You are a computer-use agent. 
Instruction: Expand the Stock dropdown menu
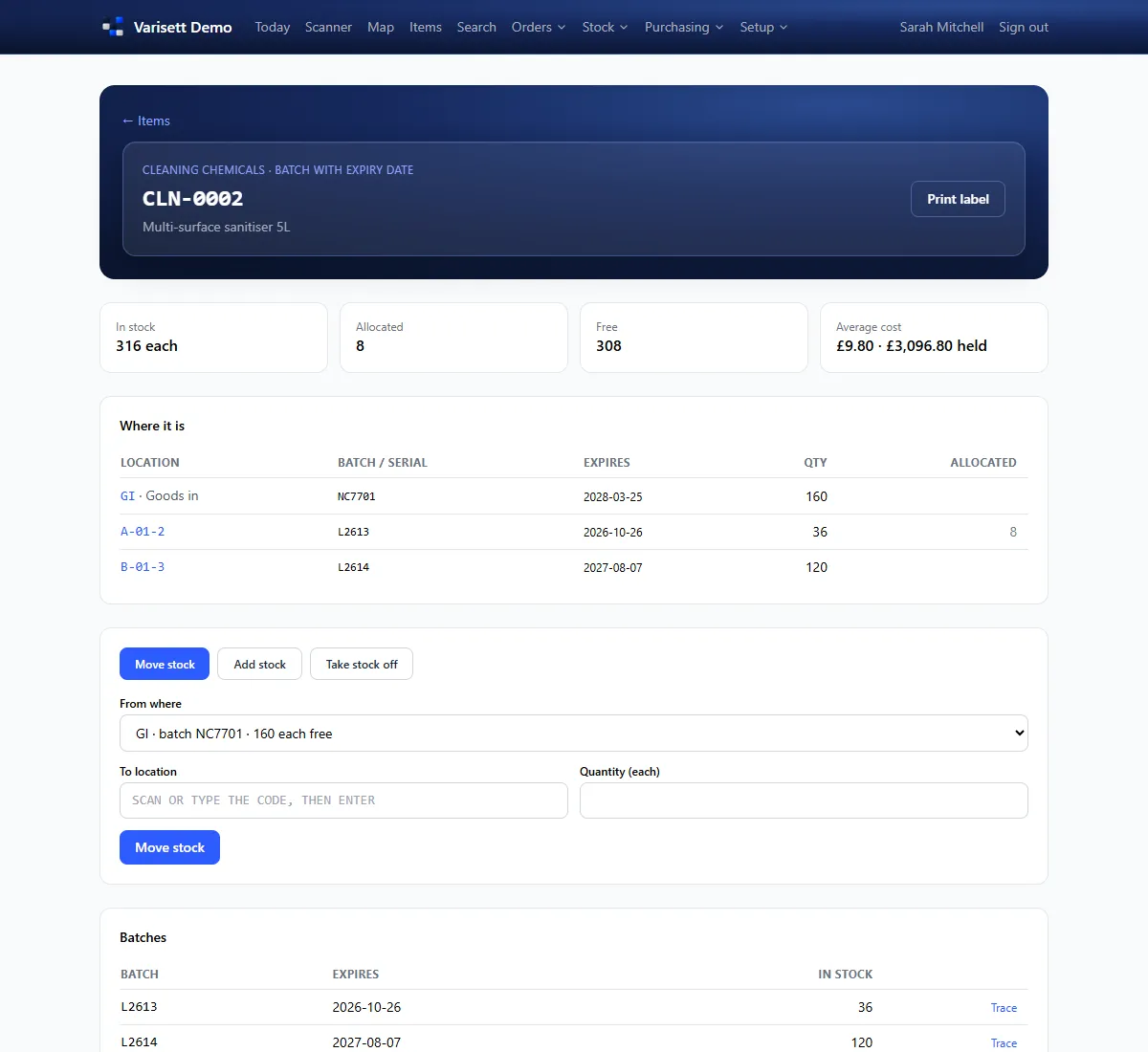605,27
